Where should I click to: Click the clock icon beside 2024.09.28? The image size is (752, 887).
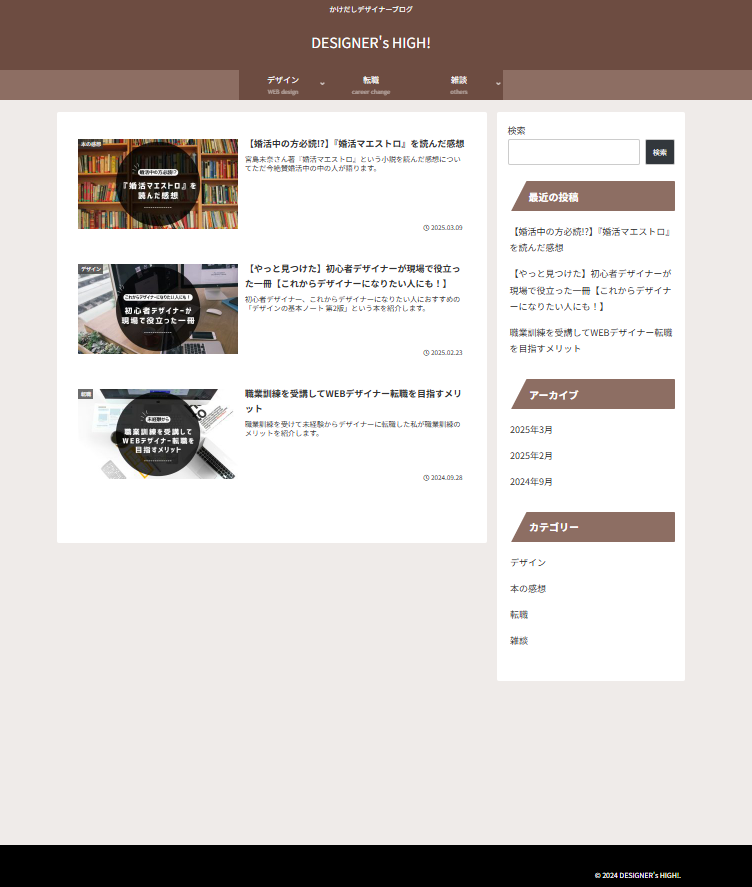[x=426, y=478]
